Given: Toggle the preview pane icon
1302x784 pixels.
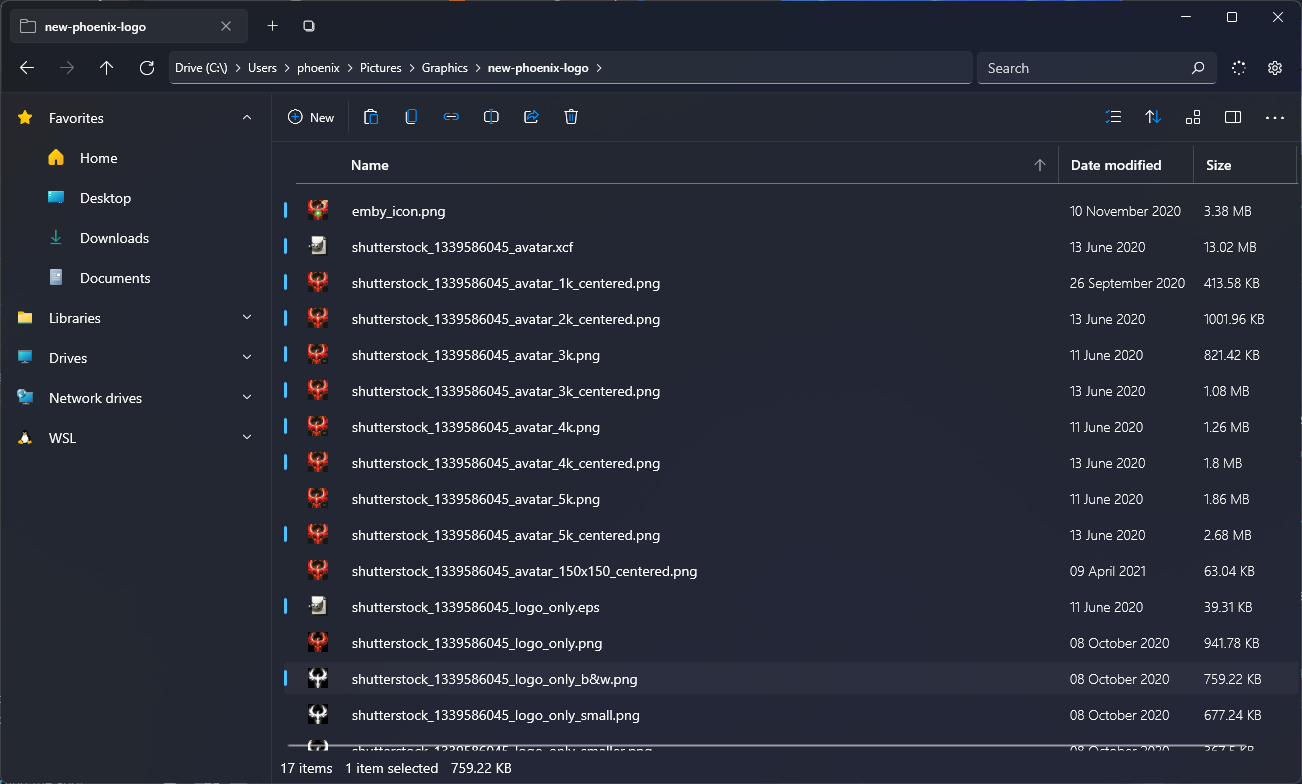Looking at the screenshot, I should pyautogui.click(x=1233, y=117).
